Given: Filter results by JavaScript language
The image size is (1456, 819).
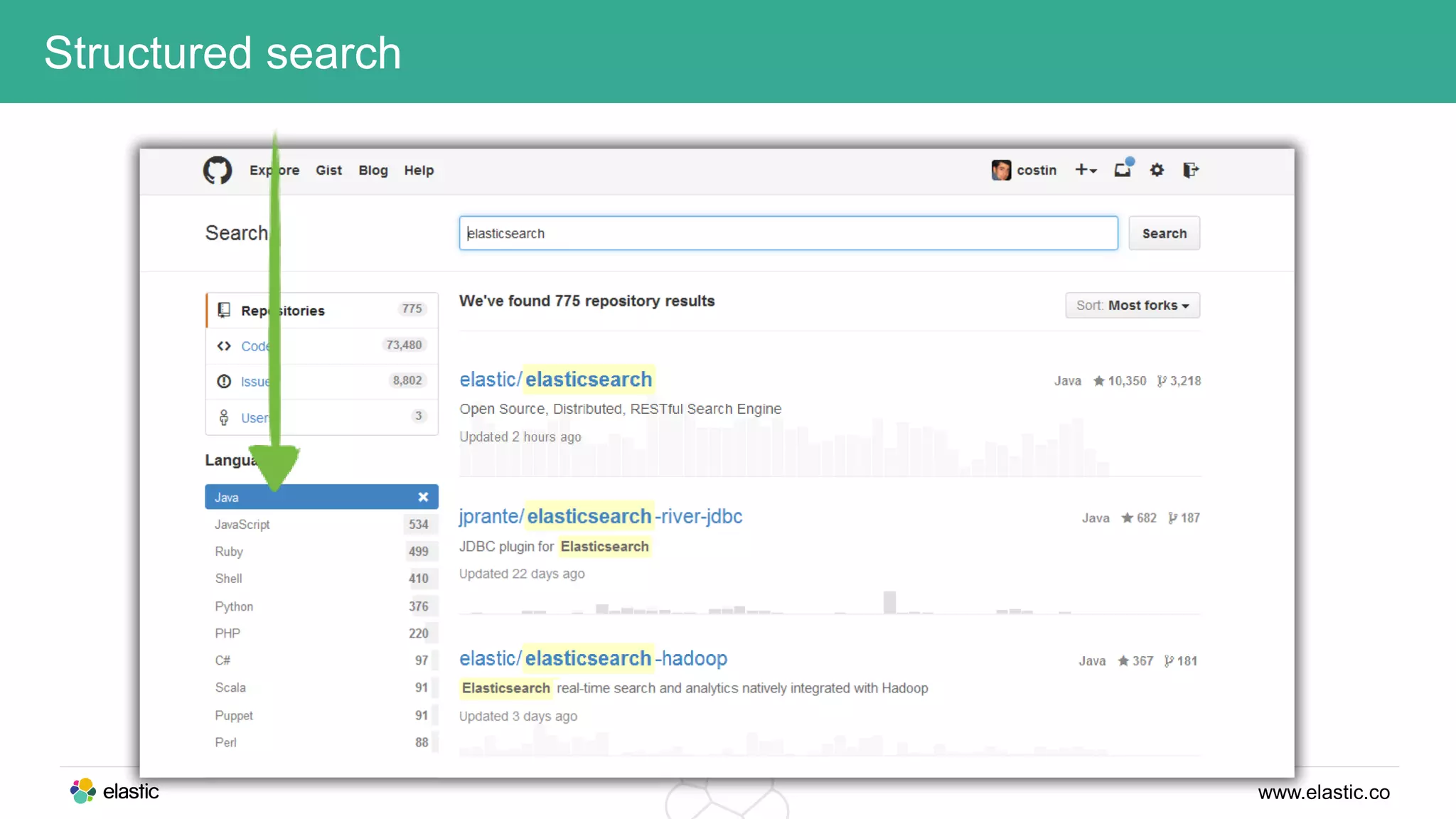Looking at the screenshot, I should point(322,524).
